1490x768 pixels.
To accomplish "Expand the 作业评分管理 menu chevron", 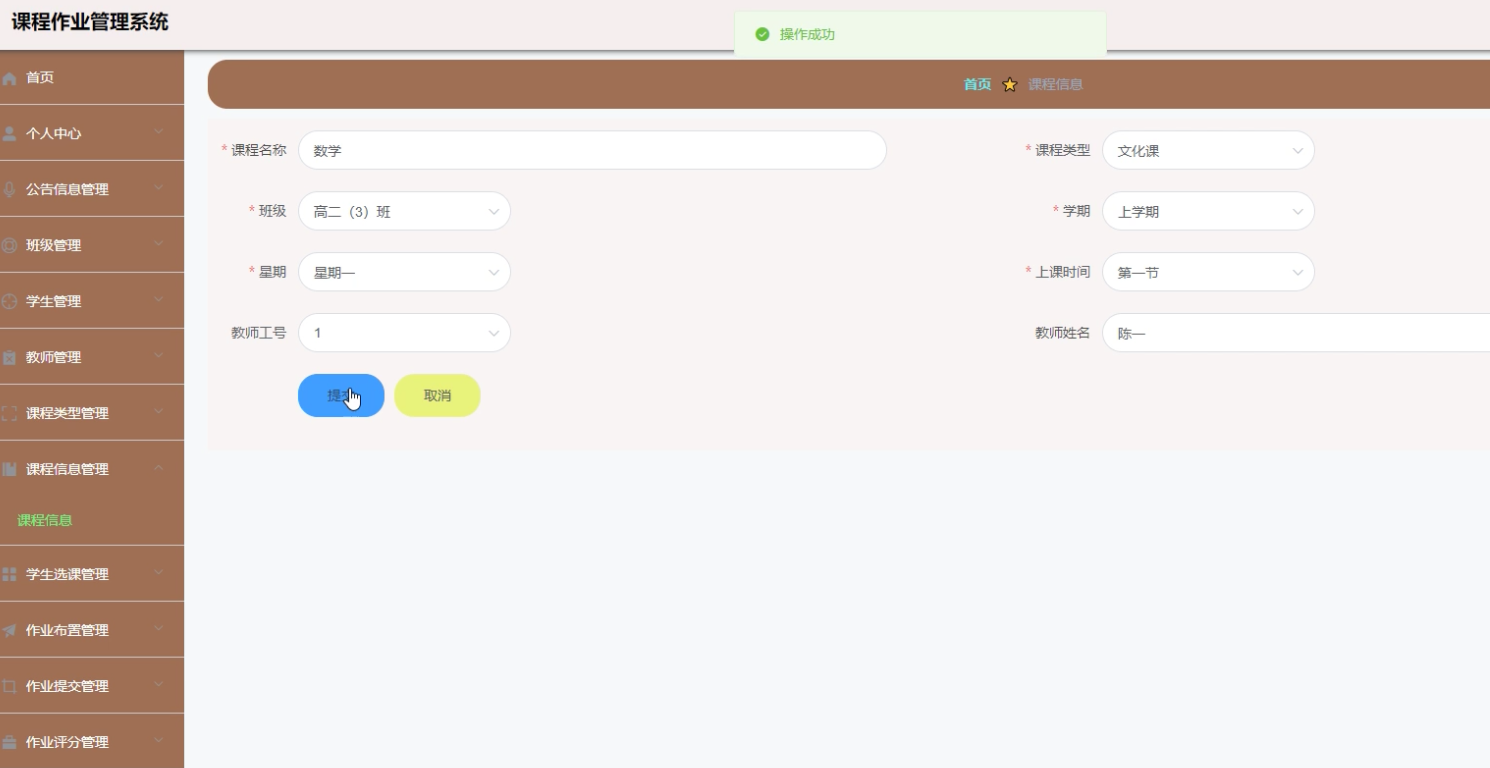I will (159, 742).
